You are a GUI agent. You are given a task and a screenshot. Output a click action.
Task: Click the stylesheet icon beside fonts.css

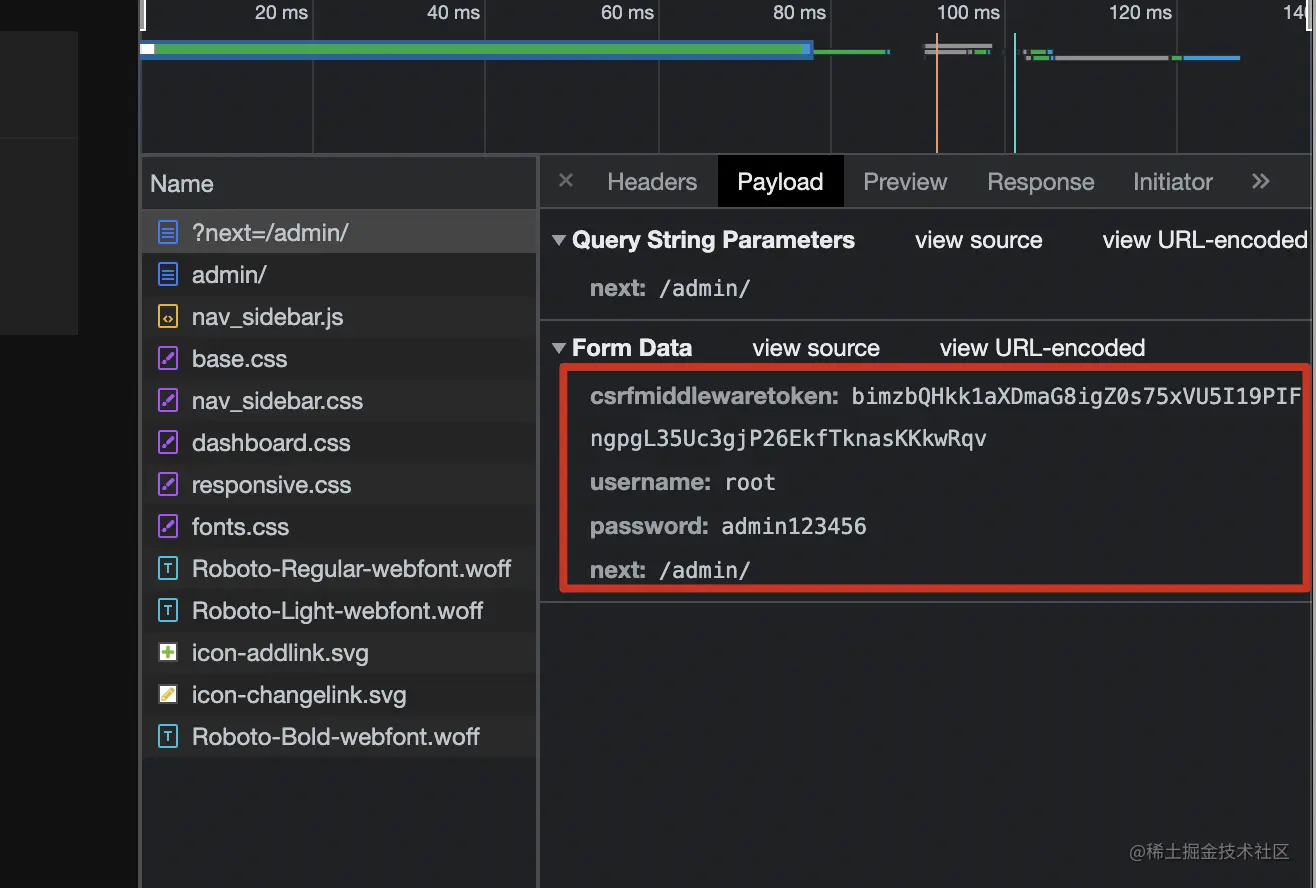point(168,527)
